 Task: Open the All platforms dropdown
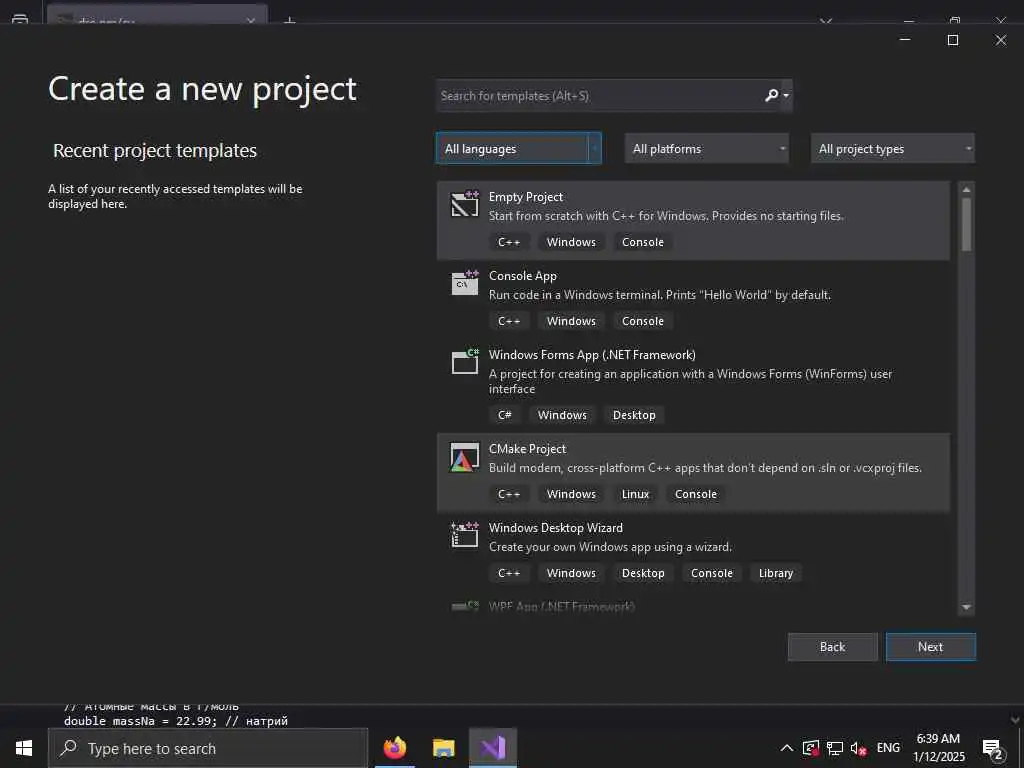click(707, 149)
